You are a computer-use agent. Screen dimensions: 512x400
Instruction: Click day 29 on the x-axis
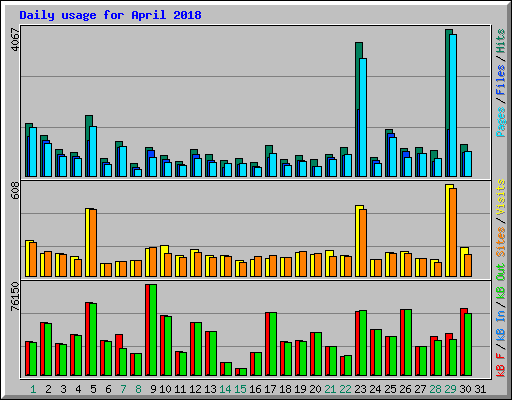(450, 389)
